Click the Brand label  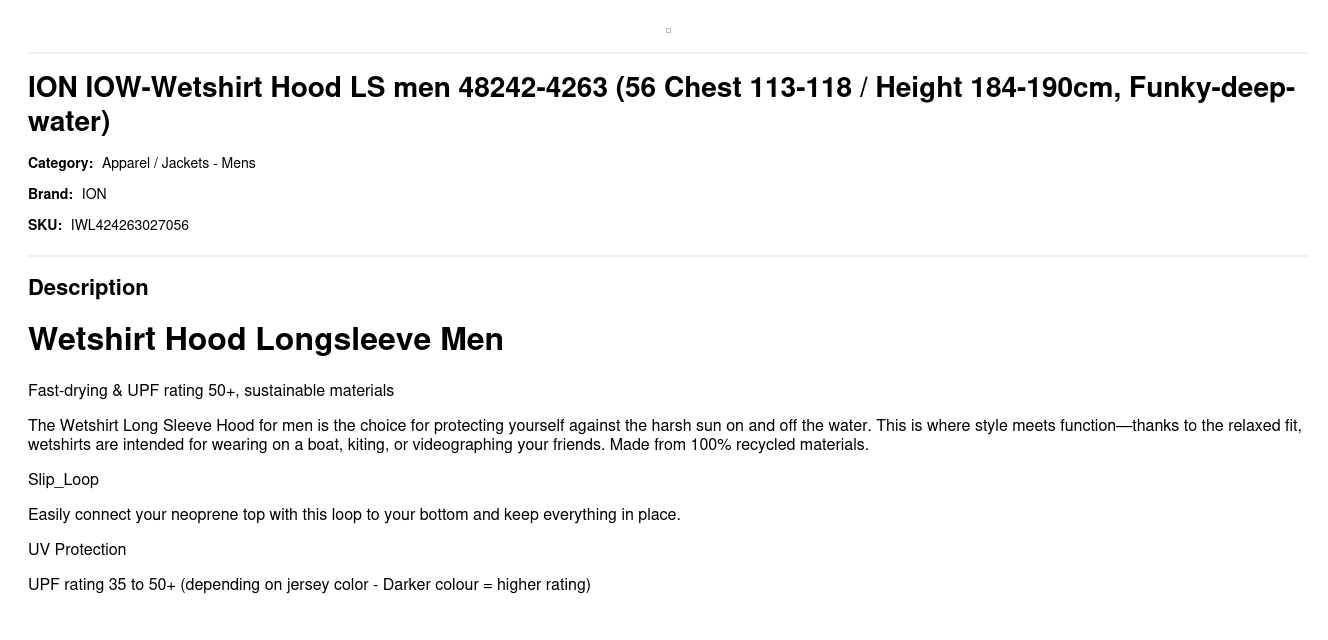[x=50, y=194]
